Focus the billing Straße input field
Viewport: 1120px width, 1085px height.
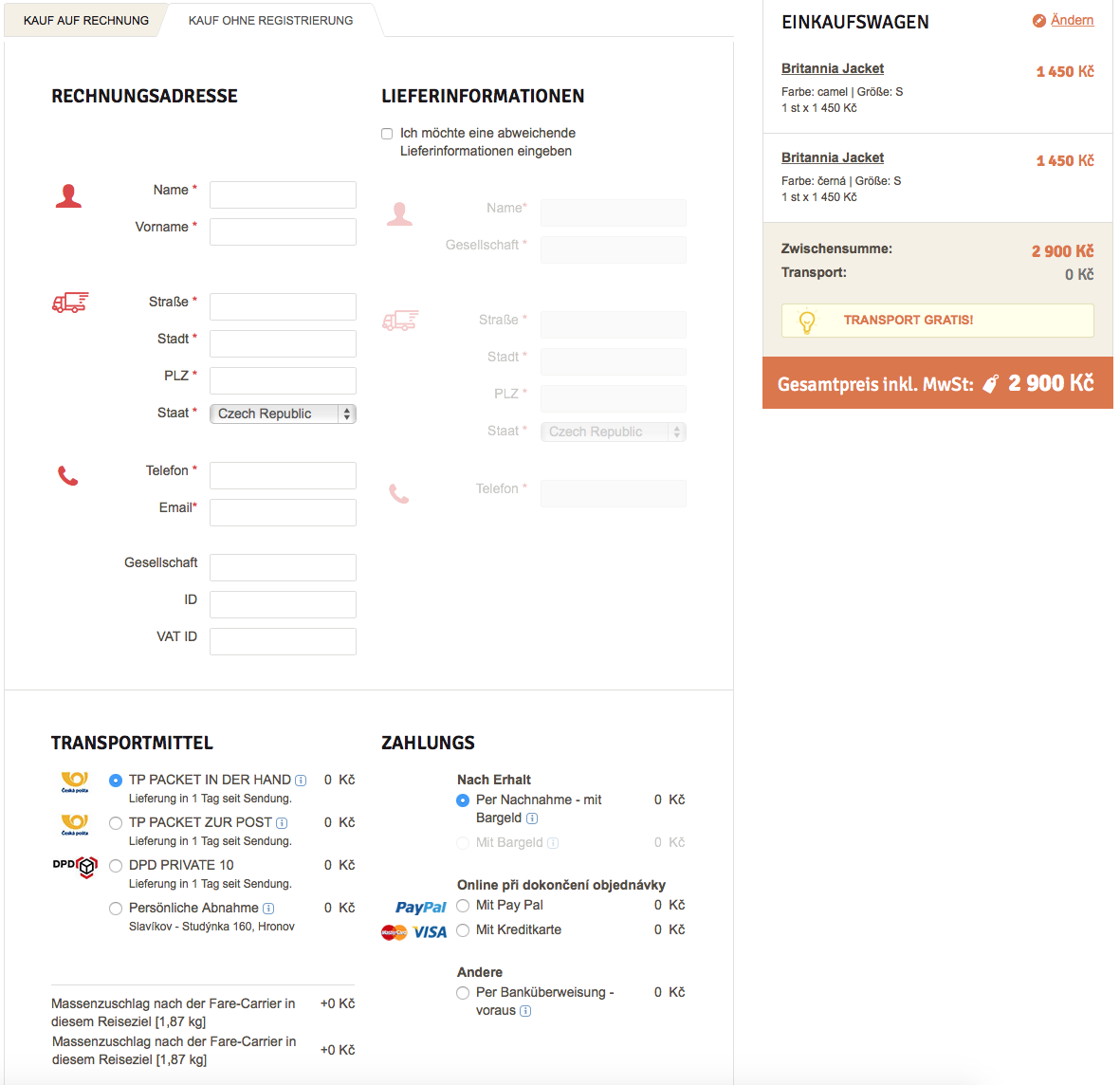[x=283, y=306]
